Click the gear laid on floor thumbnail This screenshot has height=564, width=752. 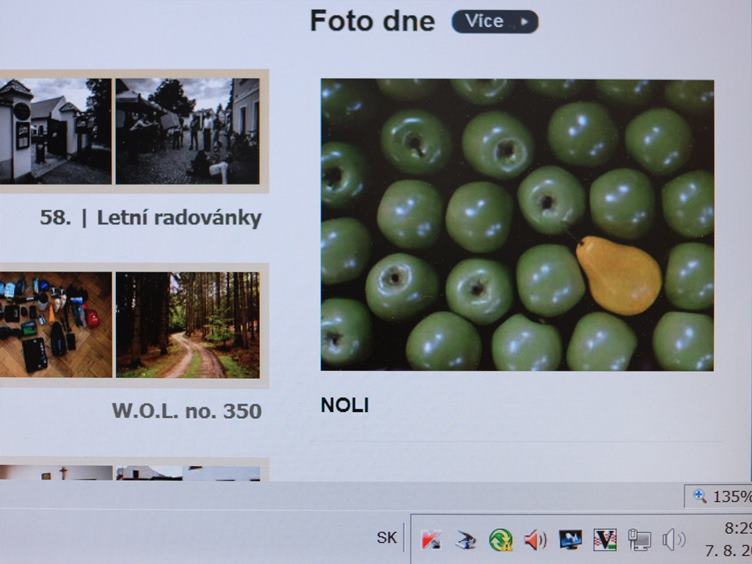[56, 325]
